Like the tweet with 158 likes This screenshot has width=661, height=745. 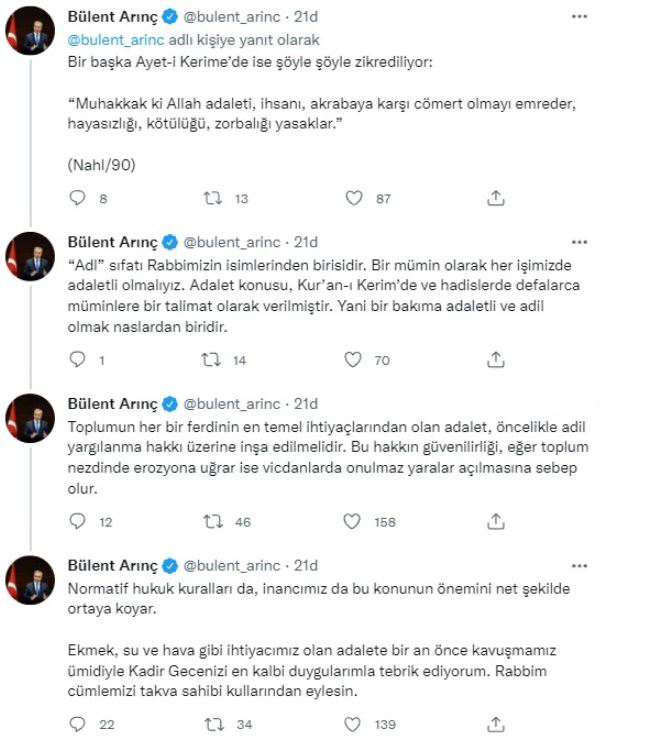coord(352,521)
